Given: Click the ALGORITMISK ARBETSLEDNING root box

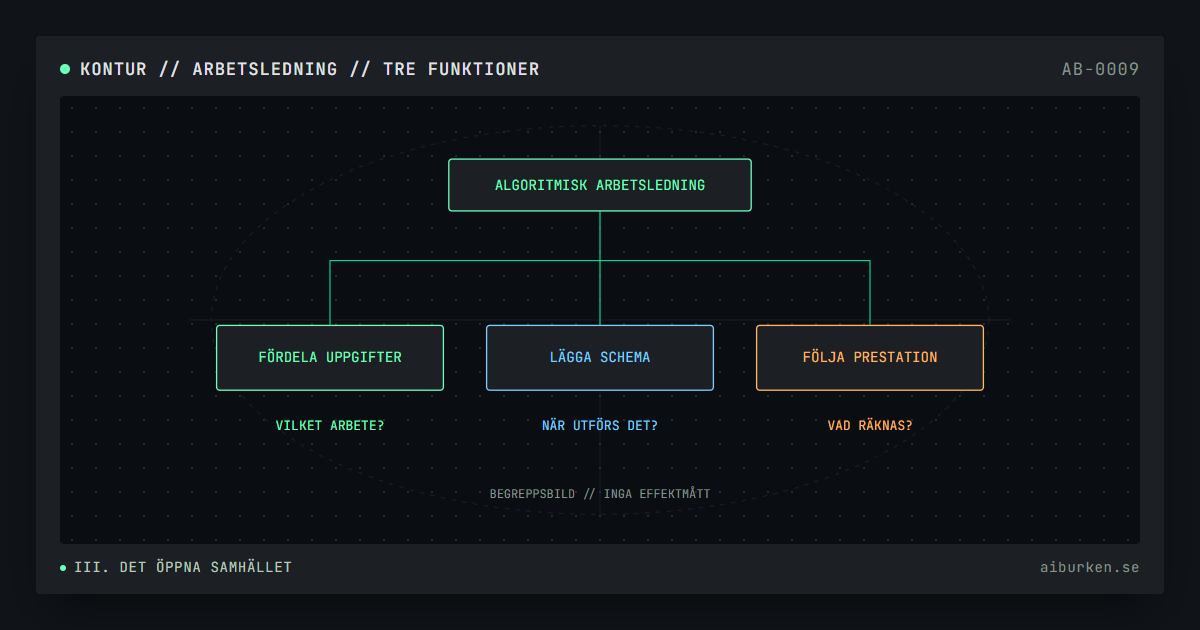Looking at the screenshot, I should click(600, 185).
